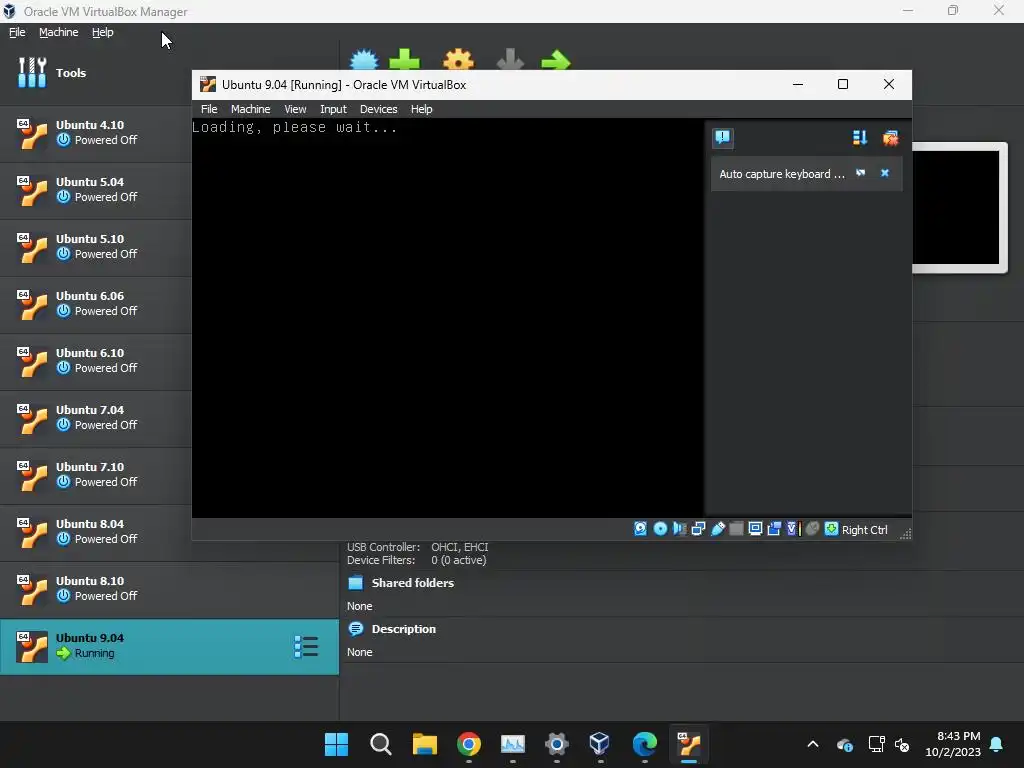Screen dimensions: 1024x768
Task: Open Google Chrome from the taskbar
Action: coord(468,744)
